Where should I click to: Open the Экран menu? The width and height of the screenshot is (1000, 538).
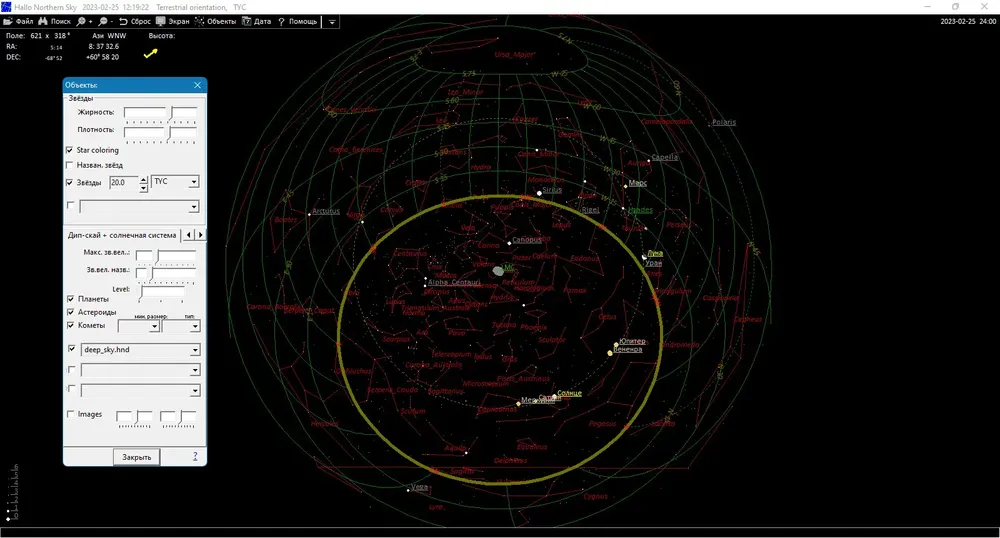[x=173, y=21]
